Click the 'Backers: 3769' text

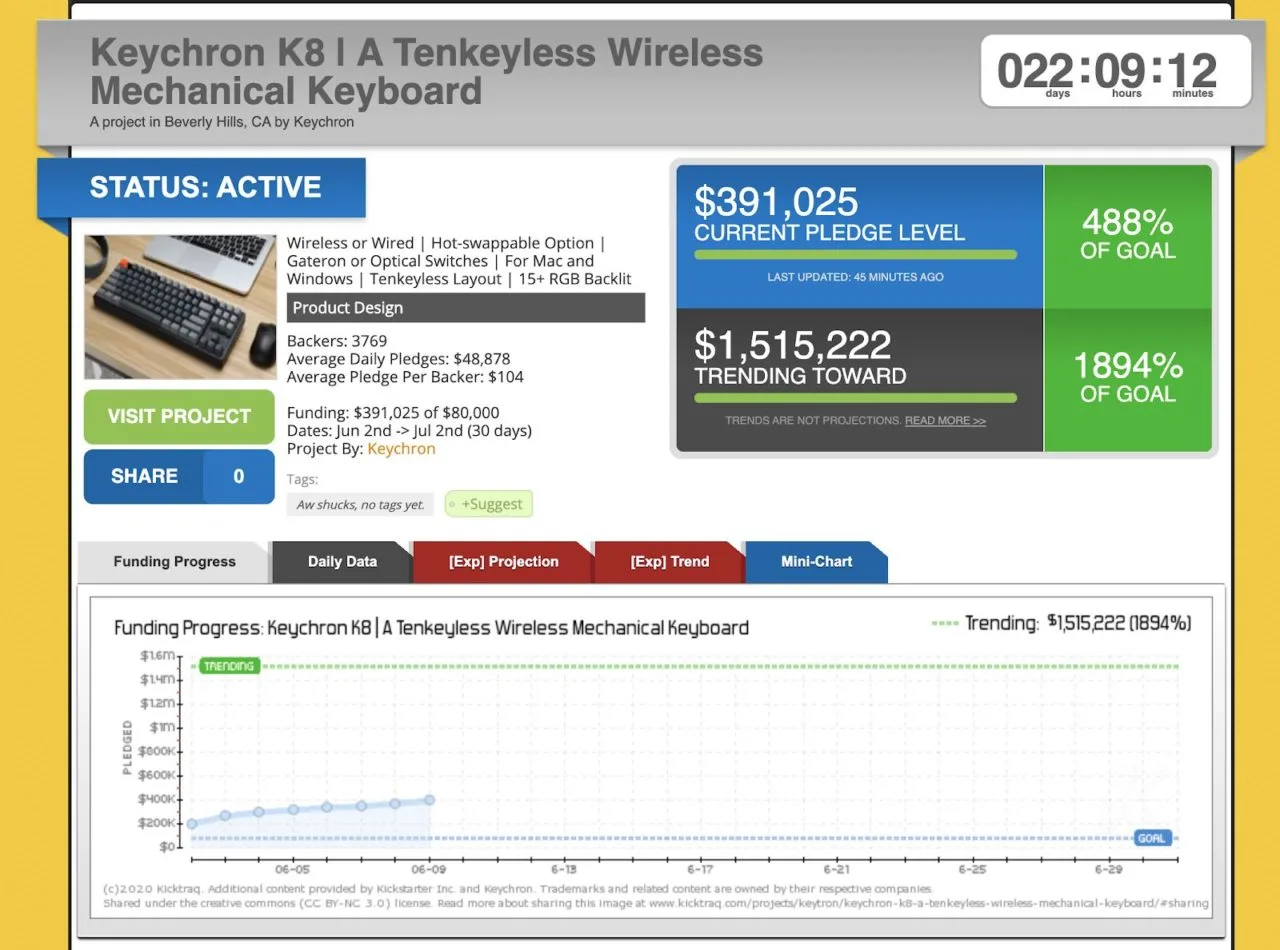(x=337, y=341)
